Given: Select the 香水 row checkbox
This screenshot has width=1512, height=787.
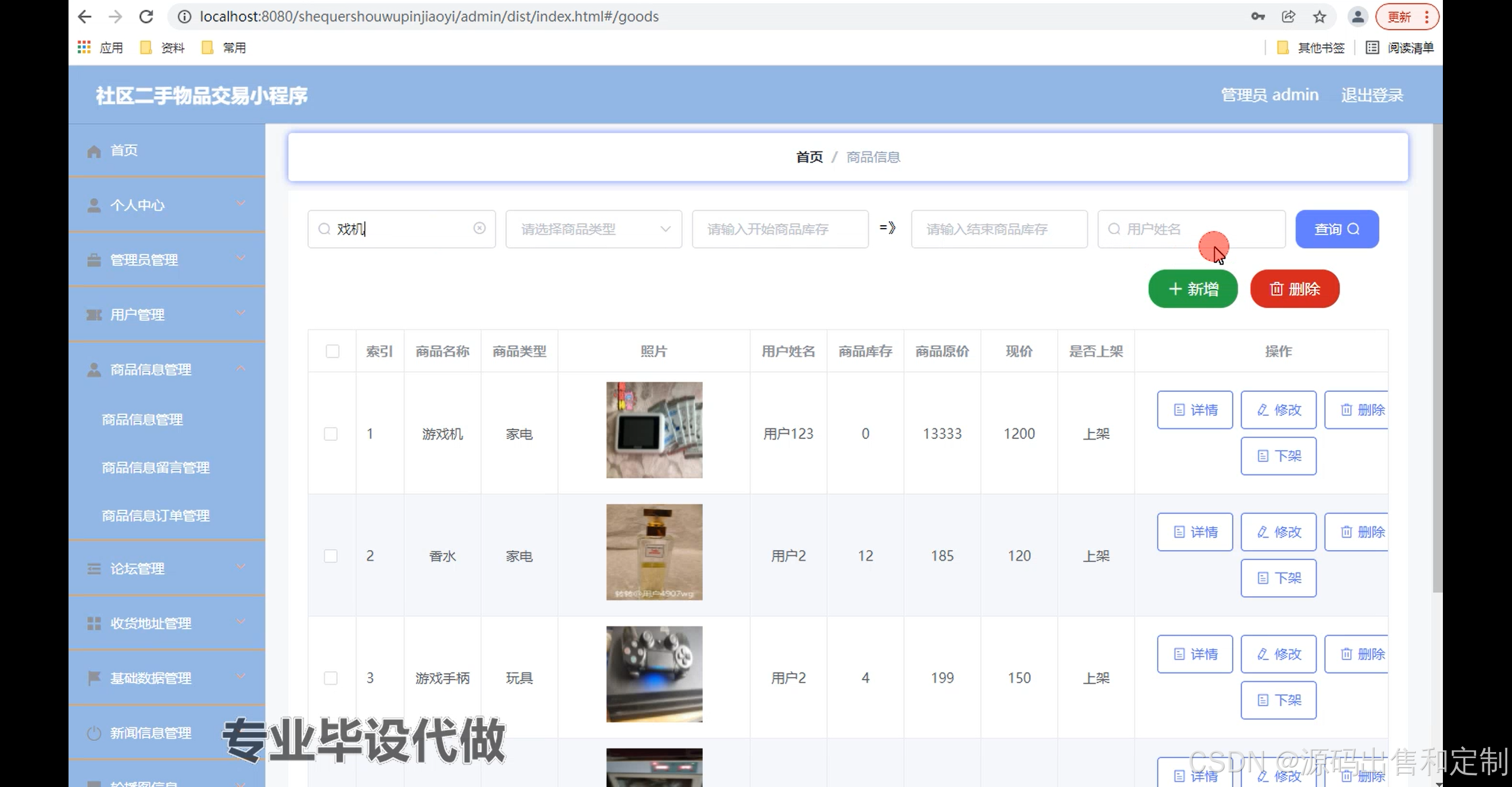Looking at the screenshot, I should (x=331, y=556).
